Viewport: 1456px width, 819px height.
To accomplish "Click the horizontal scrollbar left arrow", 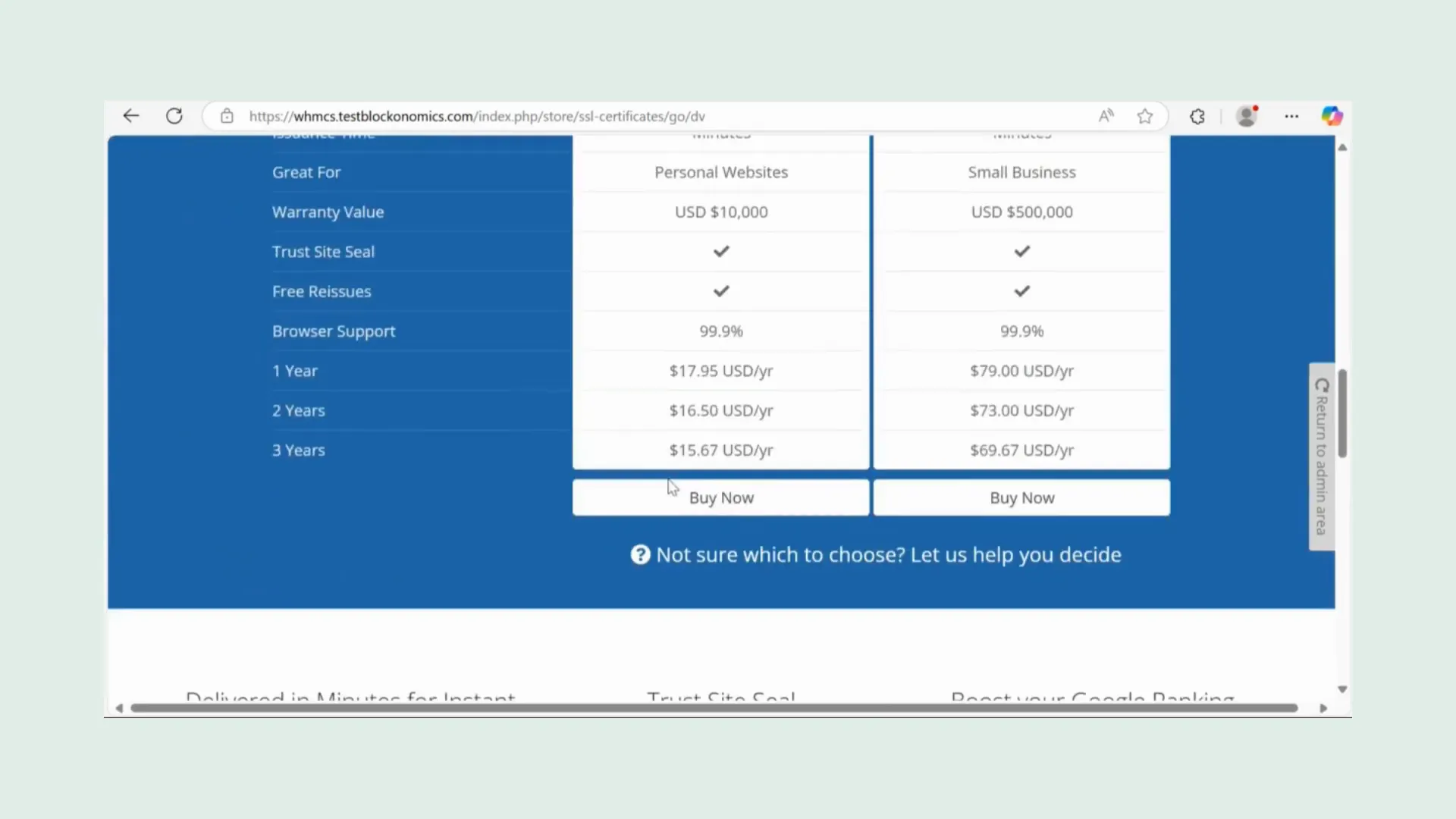I will click(x=119, y=707).
